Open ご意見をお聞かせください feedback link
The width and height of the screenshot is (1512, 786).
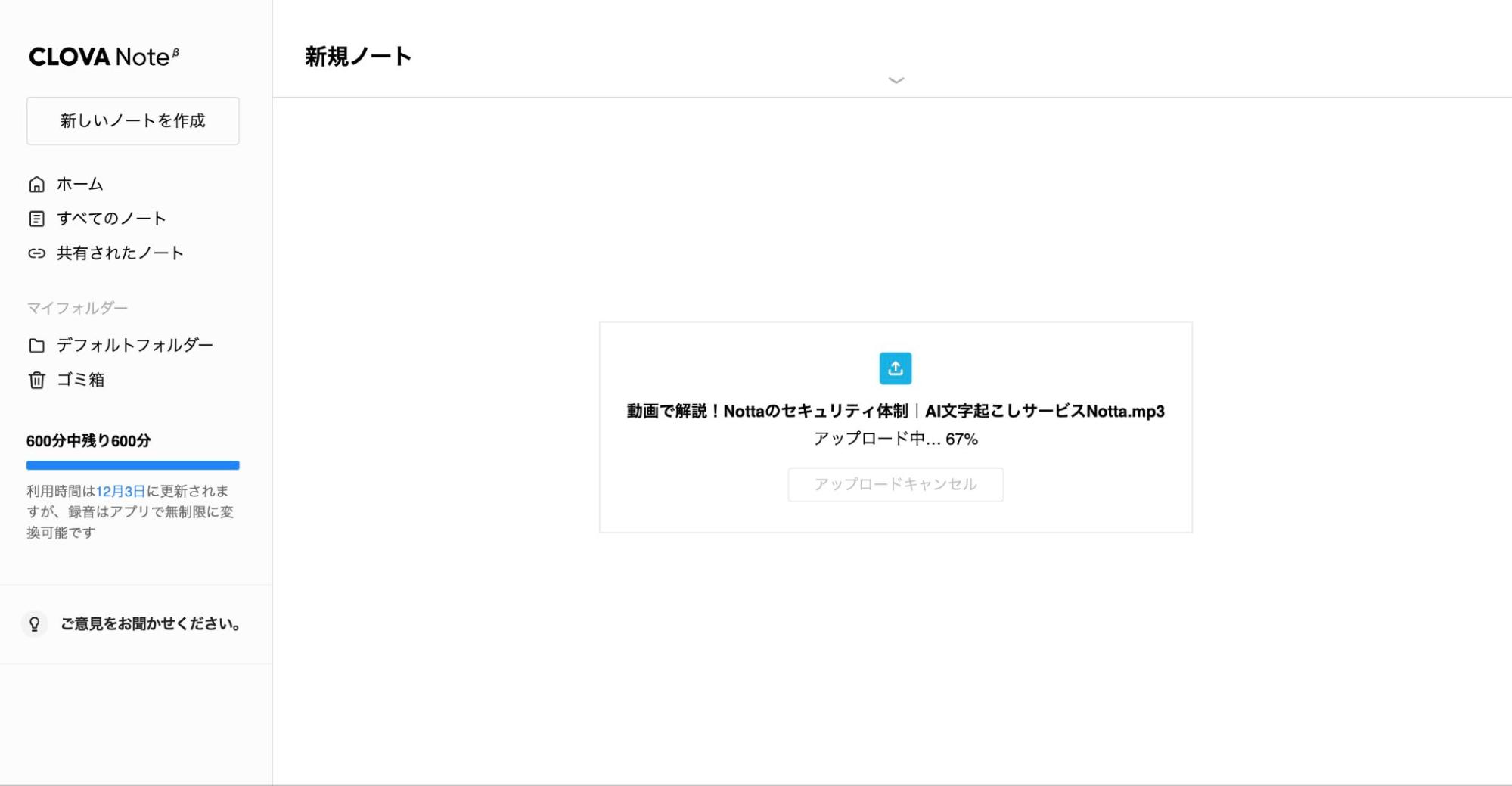pyautogui.click(x=151, y=624)
